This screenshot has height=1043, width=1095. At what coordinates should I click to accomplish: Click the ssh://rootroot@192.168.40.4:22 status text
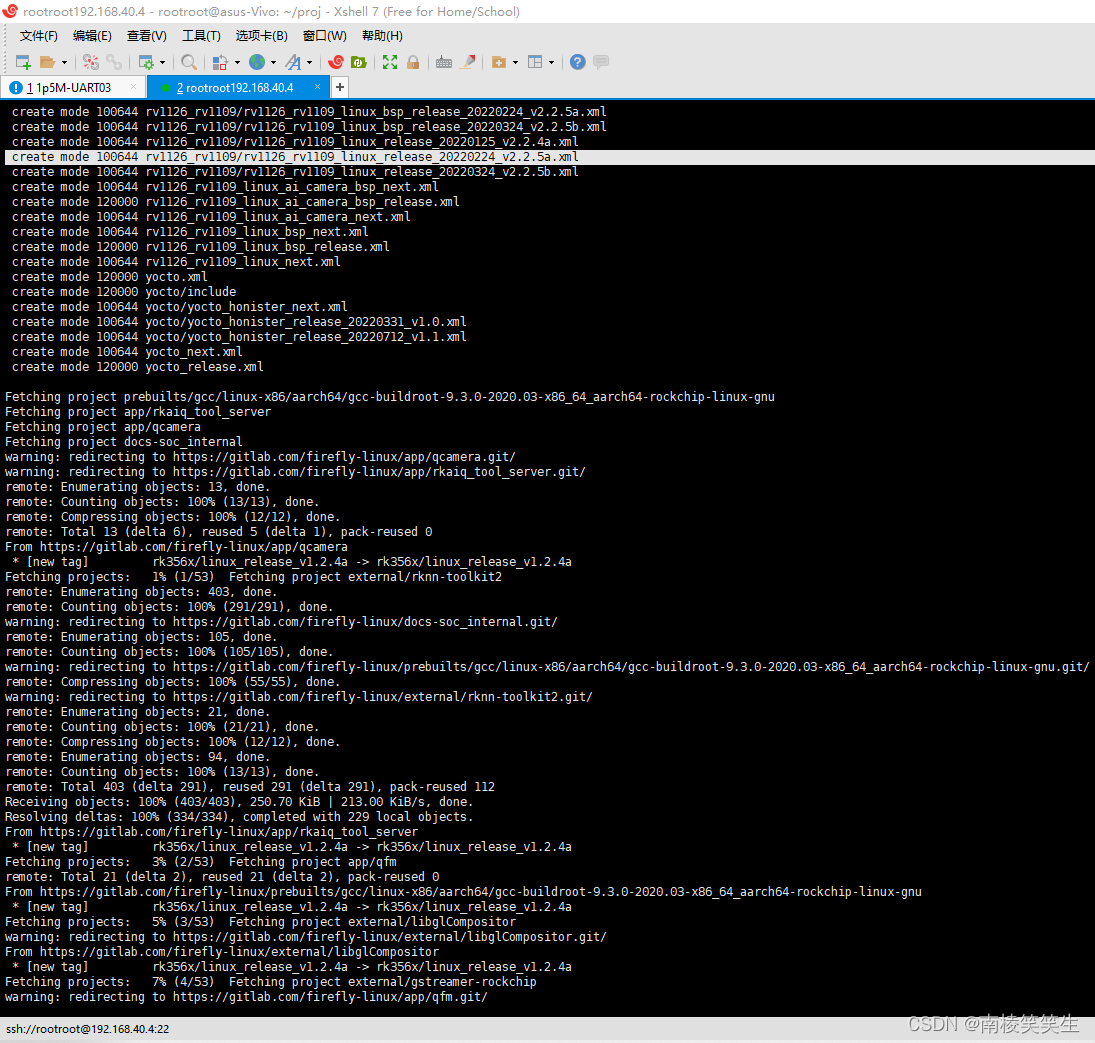click(88, 1028)
